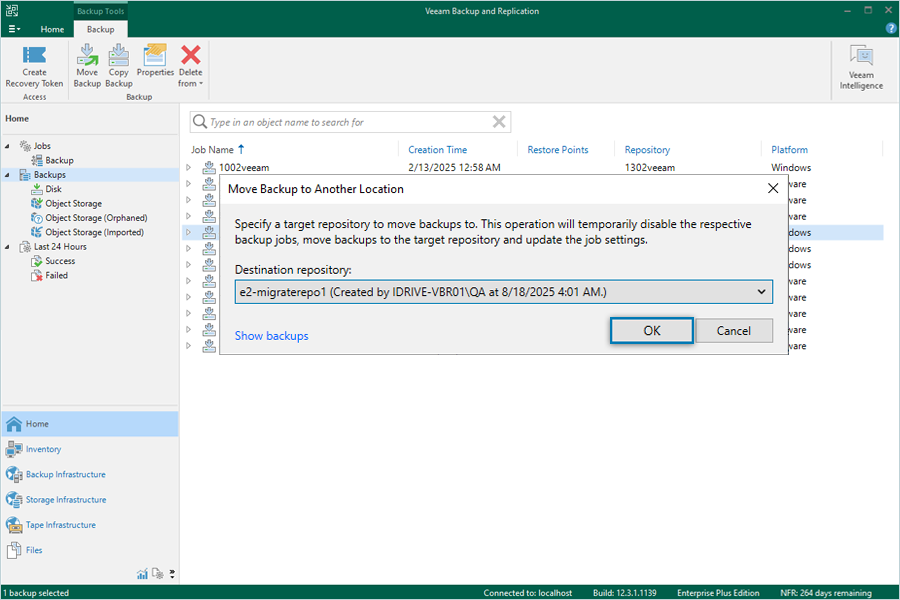Click the backup icon beside 1002veeam
The image size is (900, 600).
pyautogui.click(x=209, y=168)
